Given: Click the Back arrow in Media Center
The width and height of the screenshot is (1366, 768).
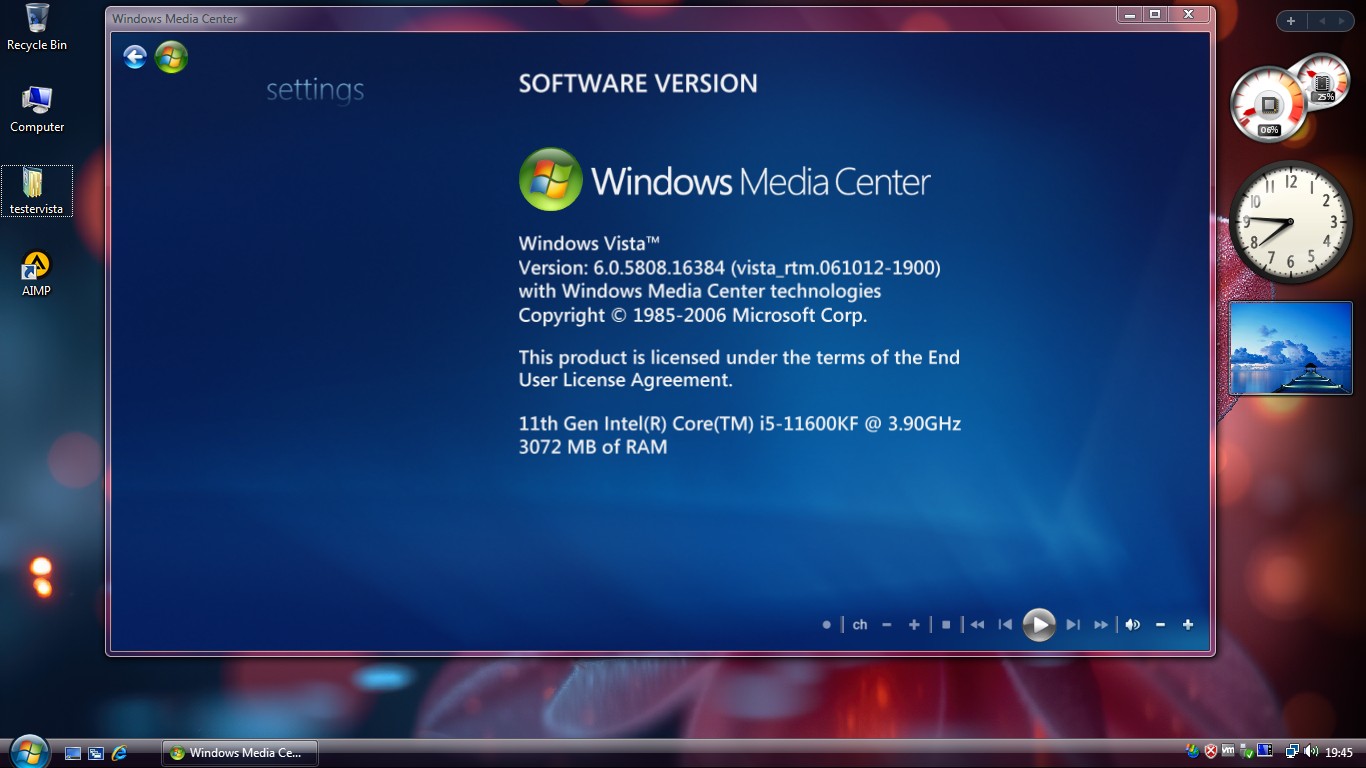Looking at the screenshot, I should click(x=135, y=57).
